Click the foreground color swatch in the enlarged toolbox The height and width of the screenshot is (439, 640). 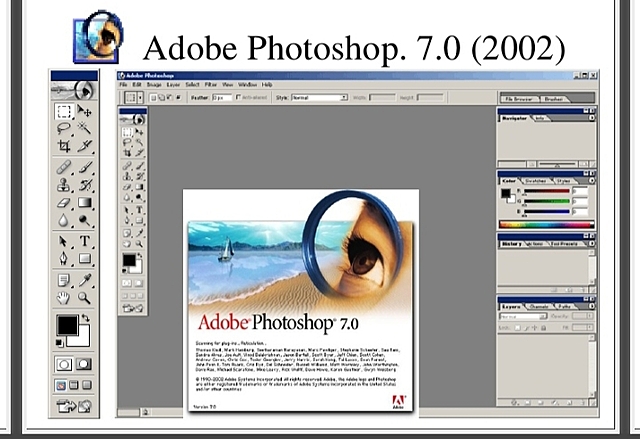tap(67, 325)
